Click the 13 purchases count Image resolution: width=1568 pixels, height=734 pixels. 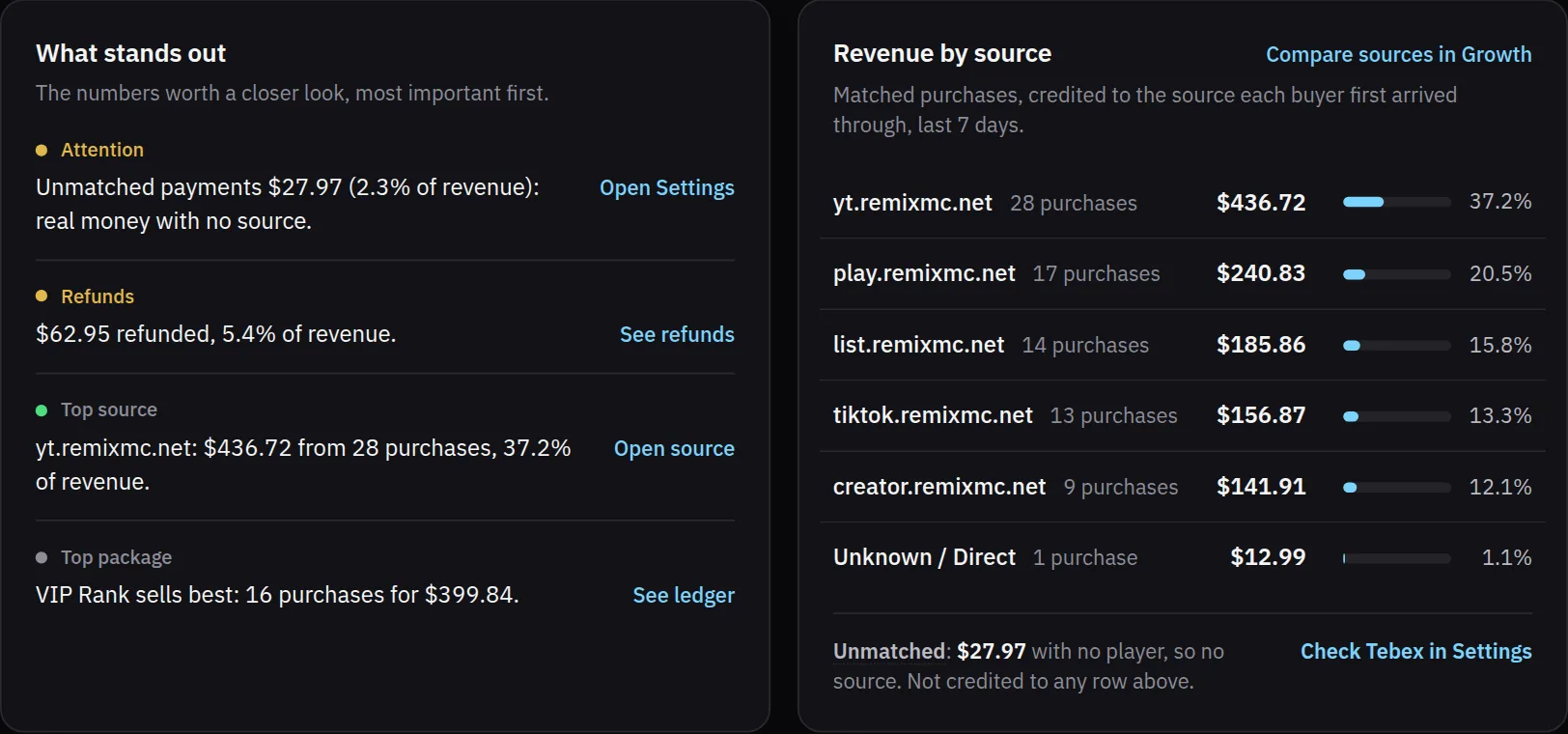(1113, 416)
